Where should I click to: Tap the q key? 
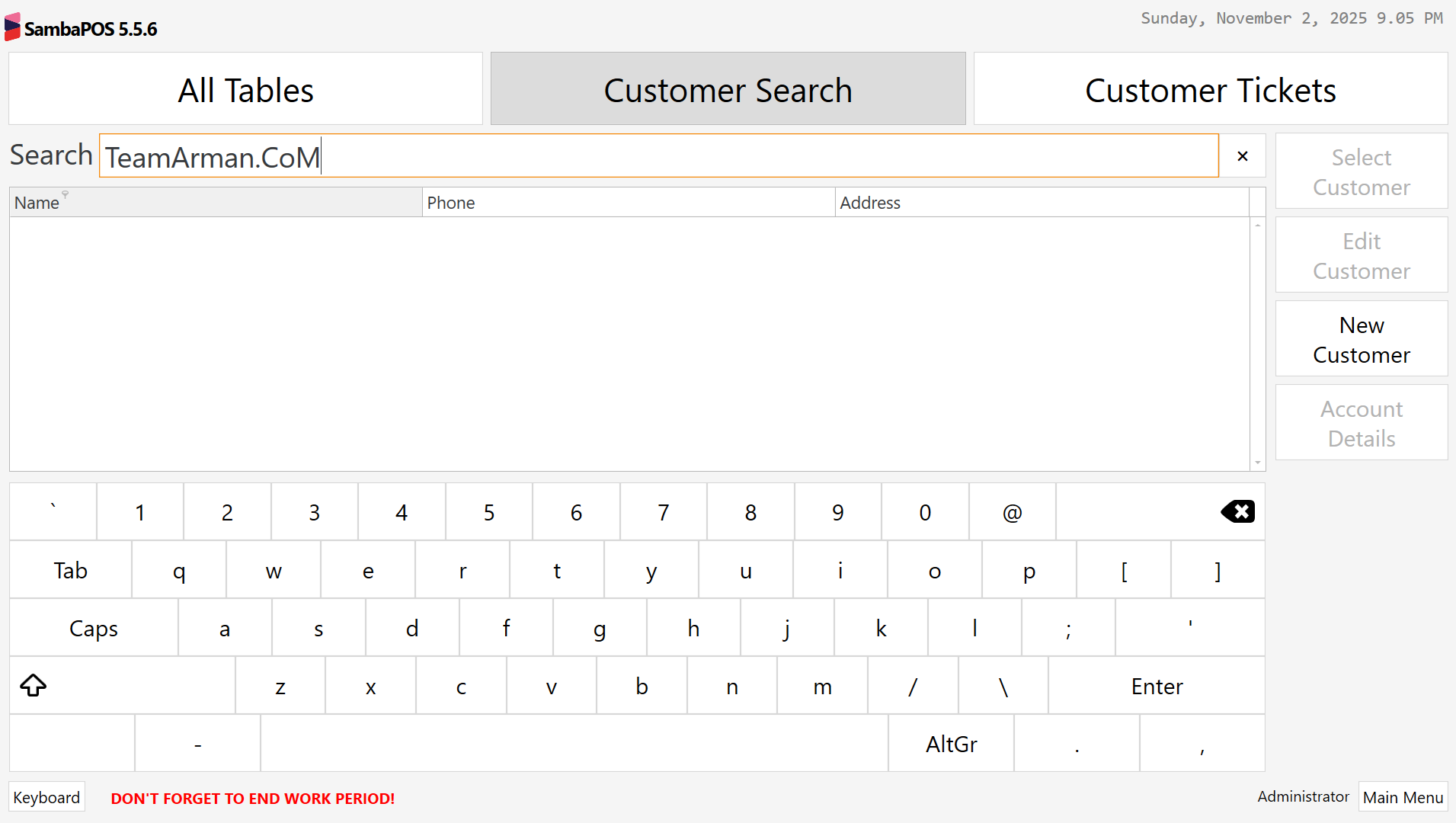coord(179,570)
